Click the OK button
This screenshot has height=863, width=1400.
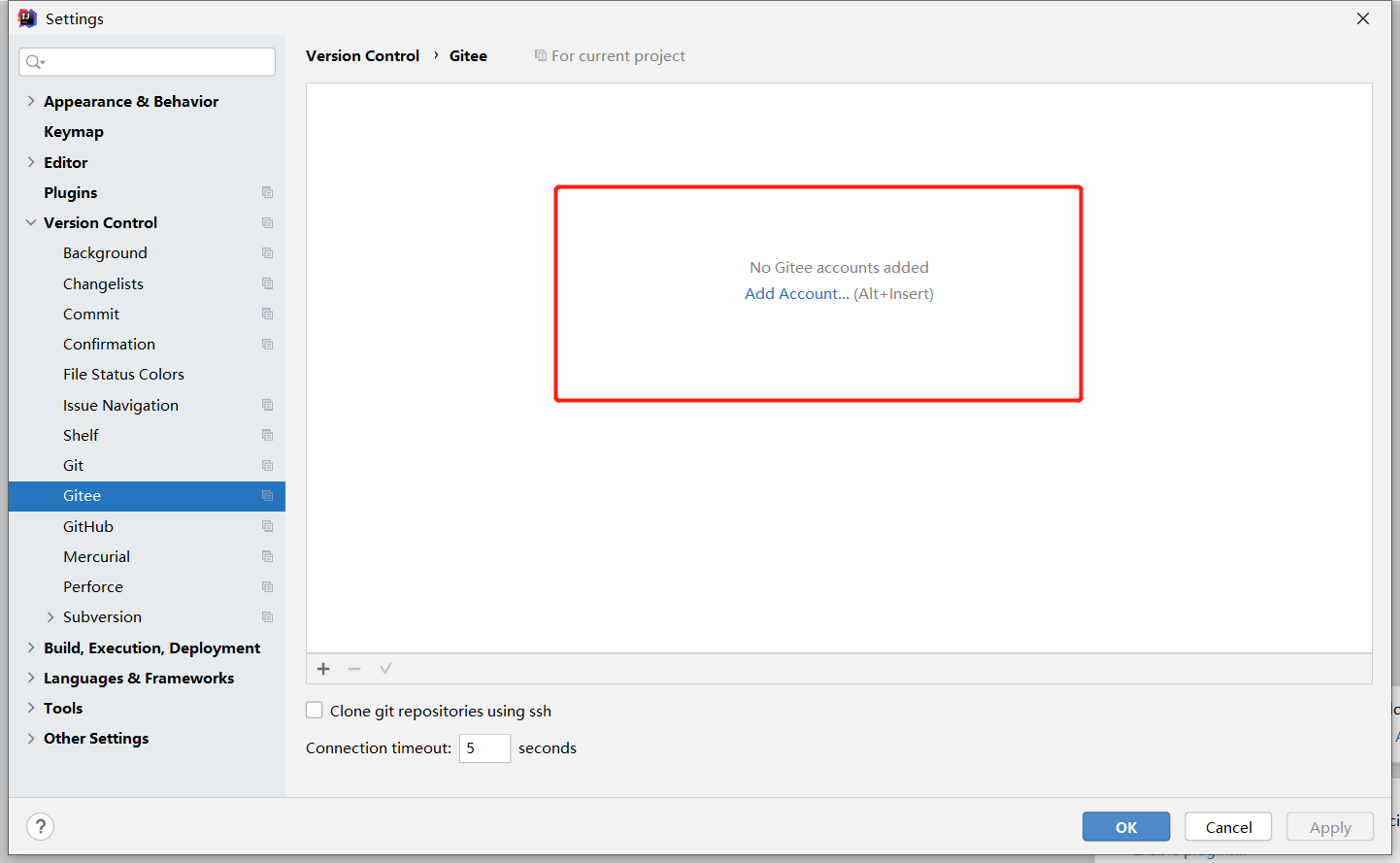1126,827
